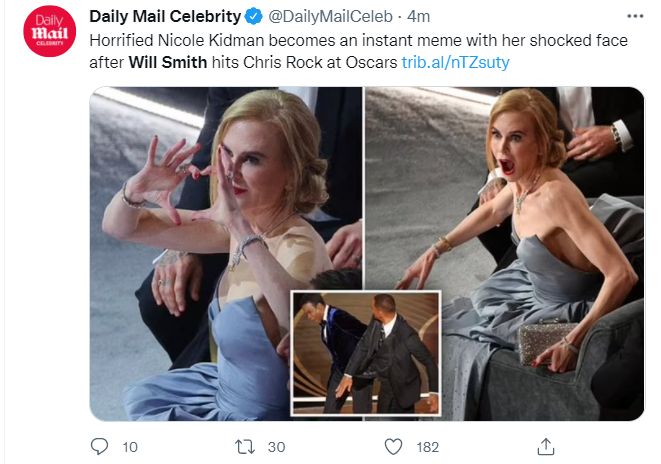Open the Daily Mail Celebrity profile name
The height and width of the screenshot is (464, 661).
point(165,17)
